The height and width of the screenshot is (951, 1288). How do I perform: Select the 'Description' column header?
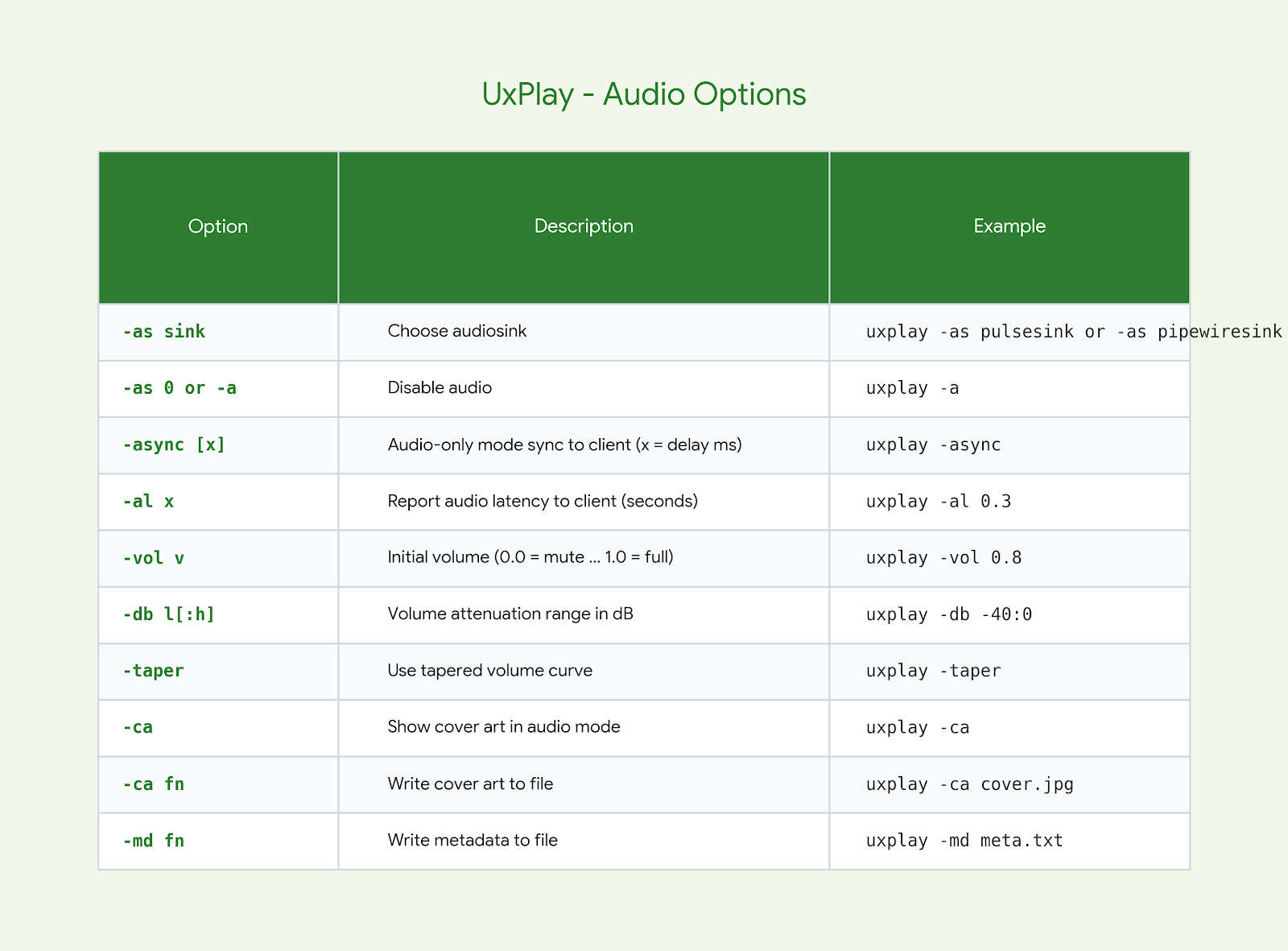pyautogui.click(x=584, y=226)
